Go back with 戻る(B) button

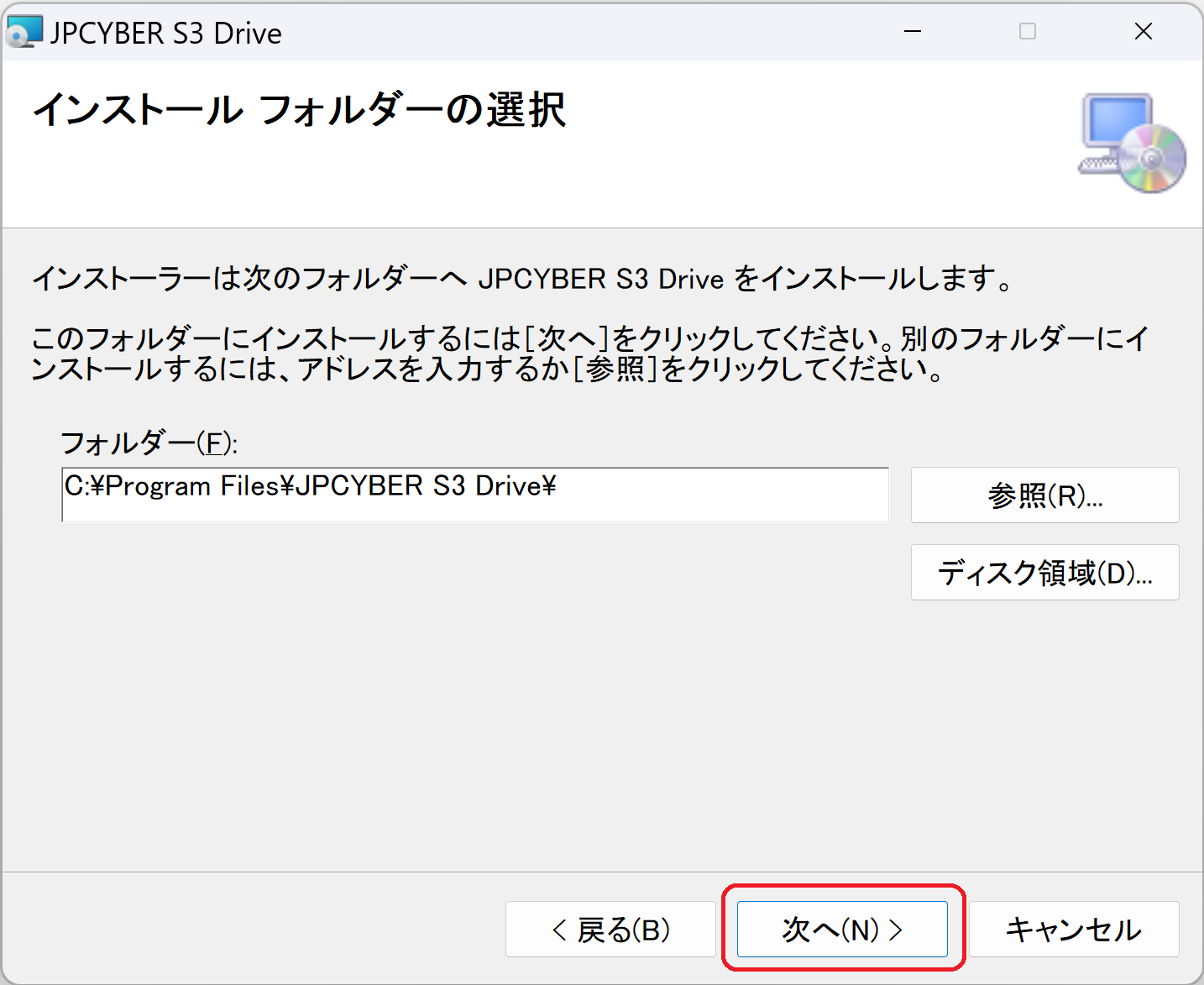610,929
